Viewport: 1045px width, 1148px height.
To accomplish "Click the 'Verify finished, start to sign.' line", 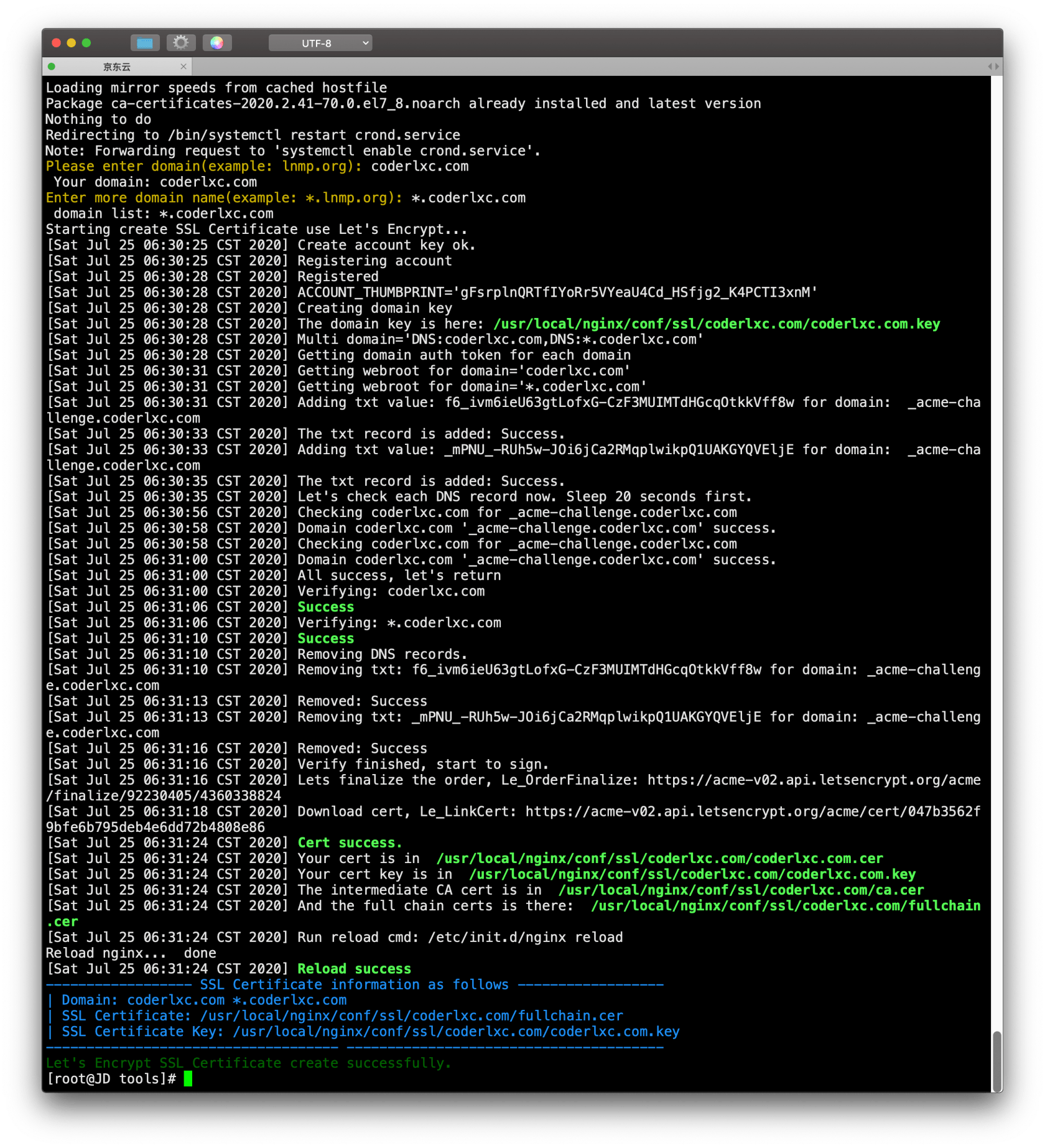I will pyautogui.click(x=423, y=764).
